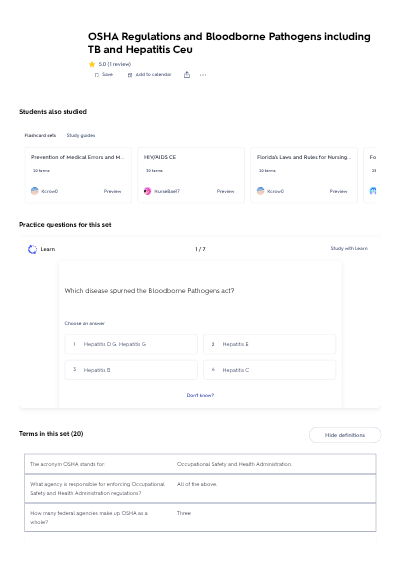400x565 pixels.
Task: Choose answer option Hepatitis E
Action: point(269,344)
